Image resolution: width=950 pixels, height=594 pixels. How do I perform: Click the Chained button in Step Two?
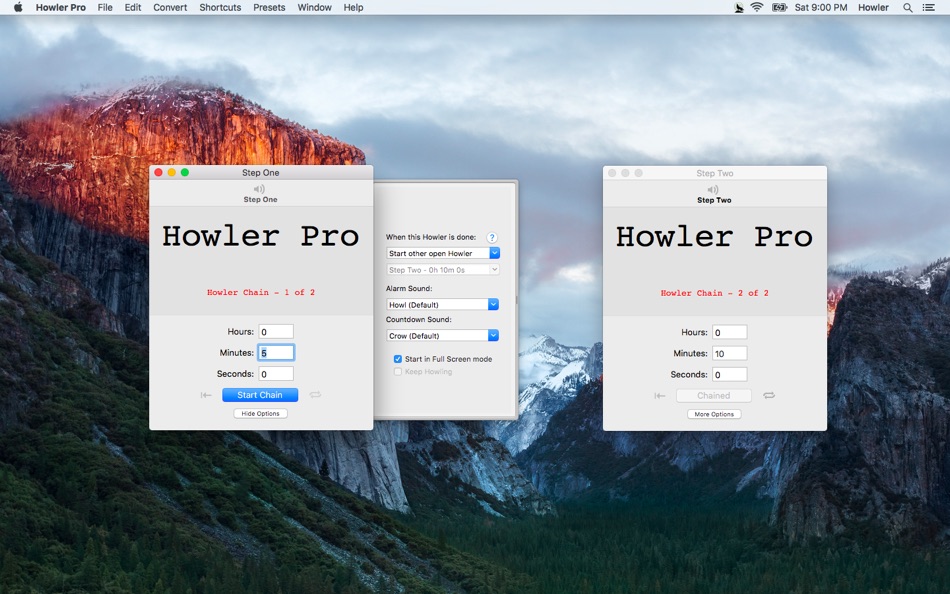(x=714, y=395)
